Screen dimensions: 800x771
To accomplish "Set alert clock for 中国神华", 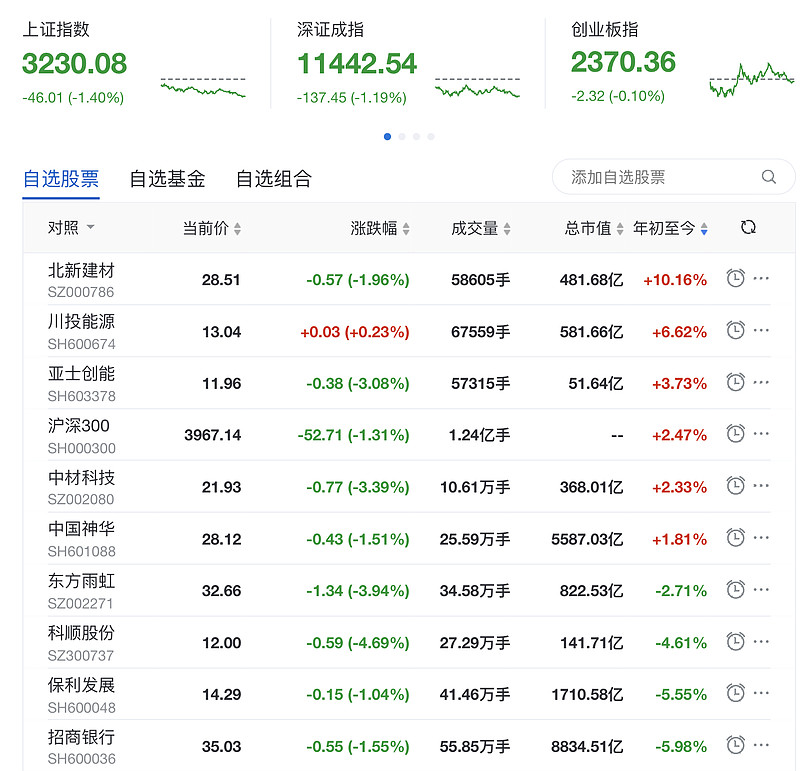I will click(735, 538).
